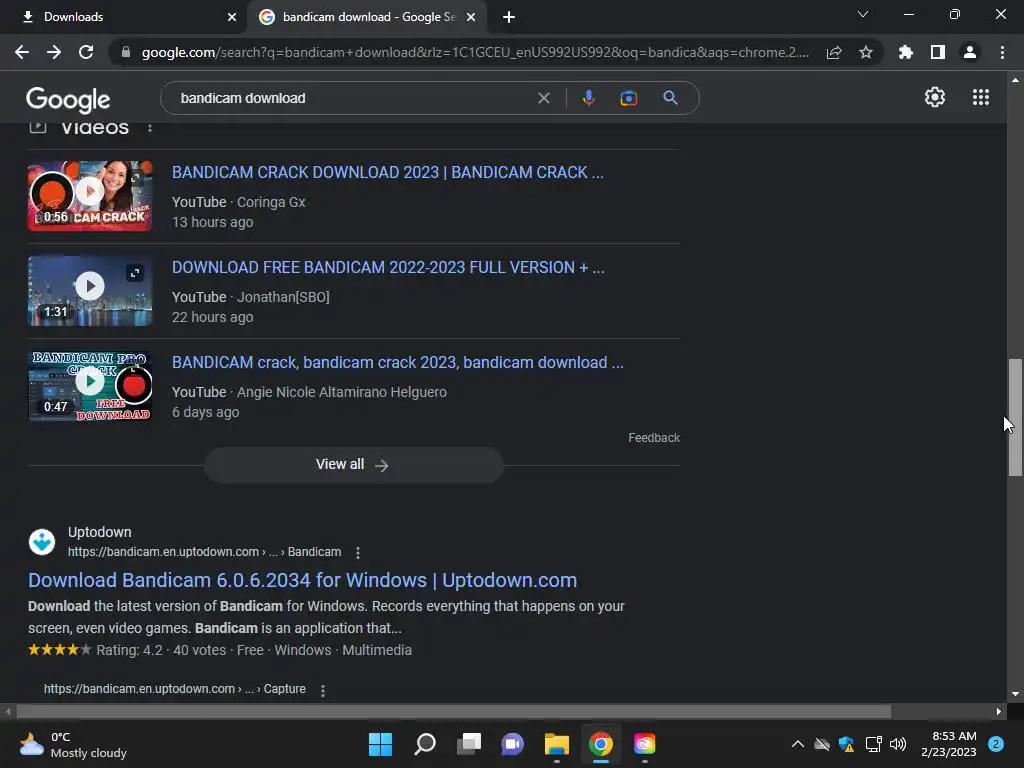Go to the Google logo homepage
Image resolution: width=1024 pixels, height=768 pixels.
click(x=68, y=99)
